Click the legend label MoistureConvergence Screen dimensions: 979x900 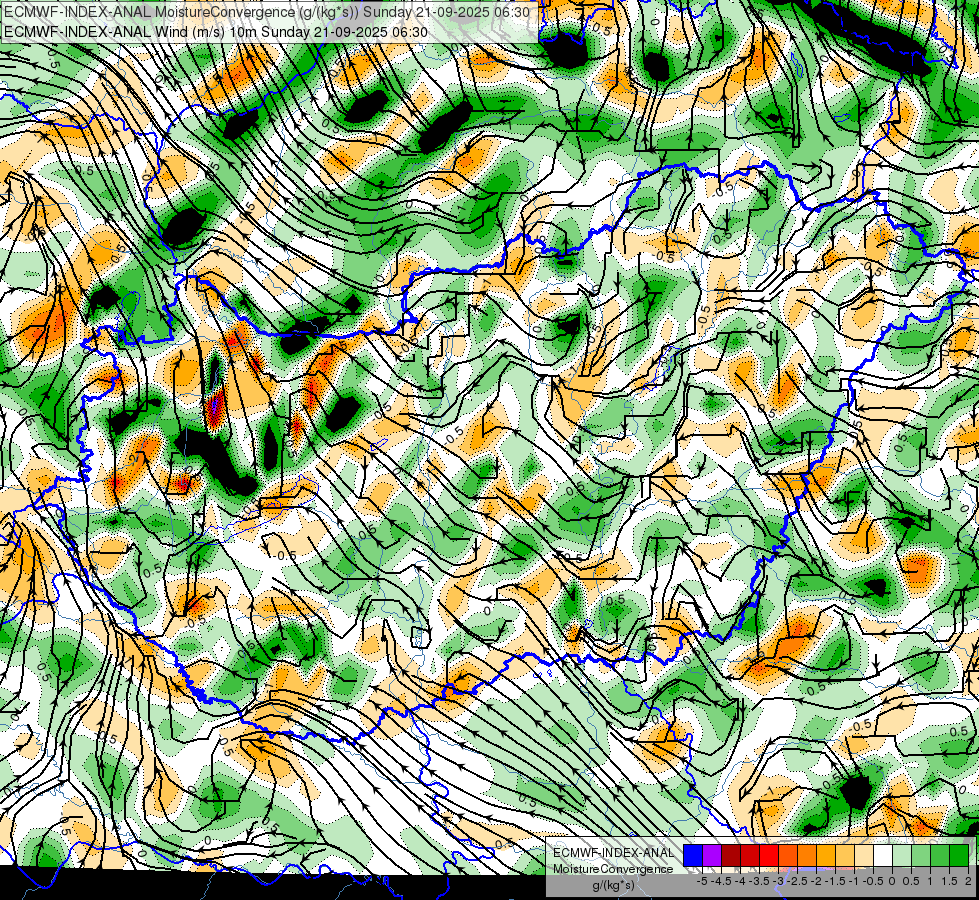tap(613, 869)
